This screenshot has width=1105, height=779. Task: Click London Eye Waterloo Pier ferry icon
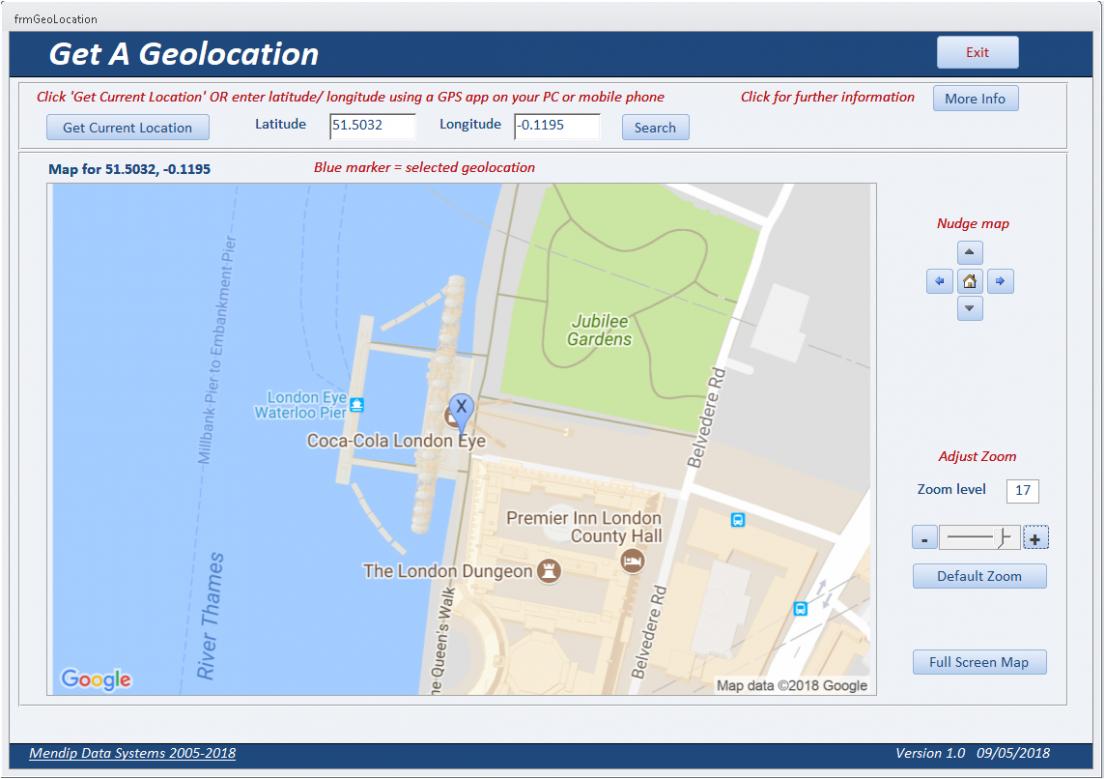[357, 405]
